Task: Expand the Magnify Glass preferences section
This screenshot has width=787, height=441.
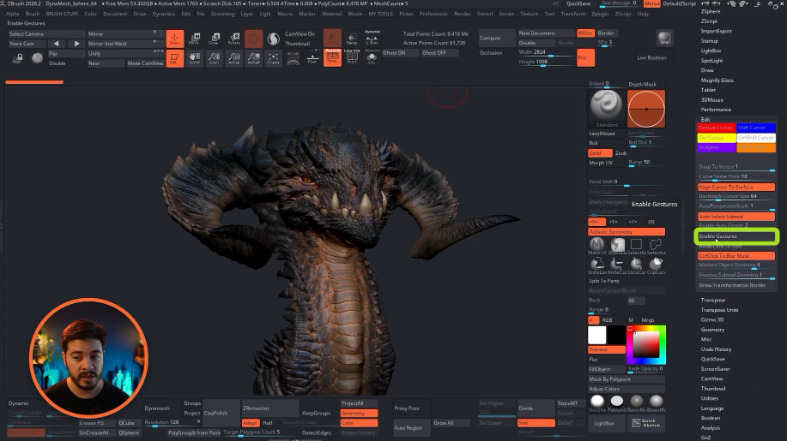Action: click(717, 80)
